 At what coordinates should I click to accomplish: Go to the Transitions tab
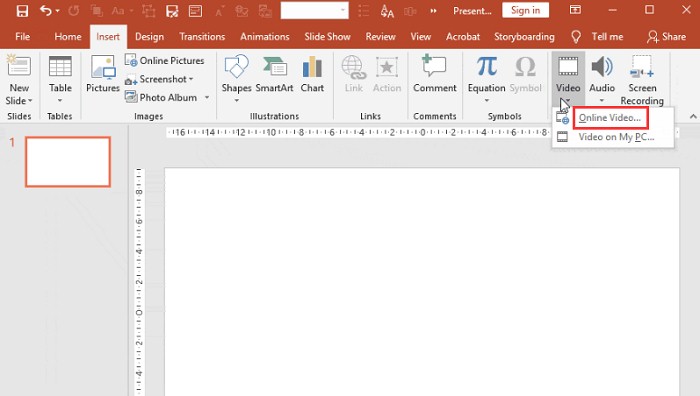coord(202,37)
